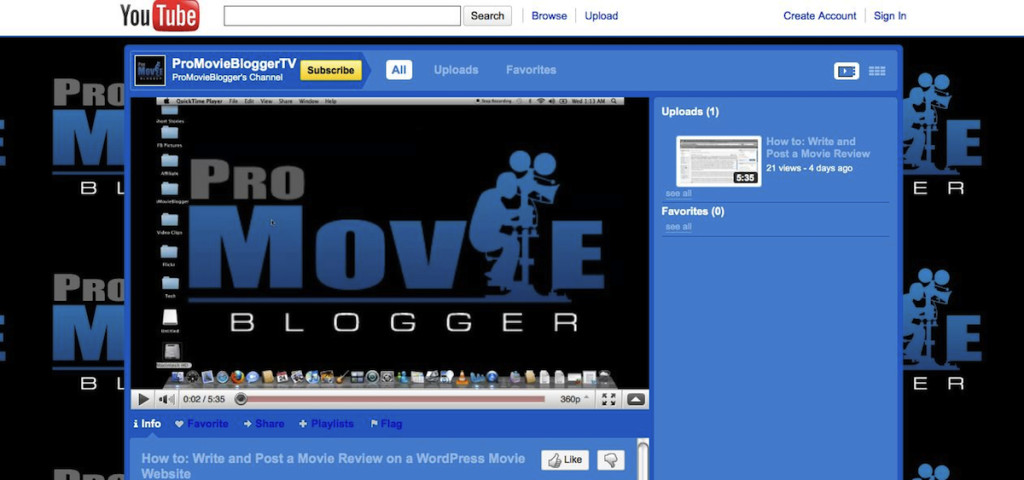1024x480 pixels.
Task: Click the full video title in the info panel
Action: tap(333, 466)
